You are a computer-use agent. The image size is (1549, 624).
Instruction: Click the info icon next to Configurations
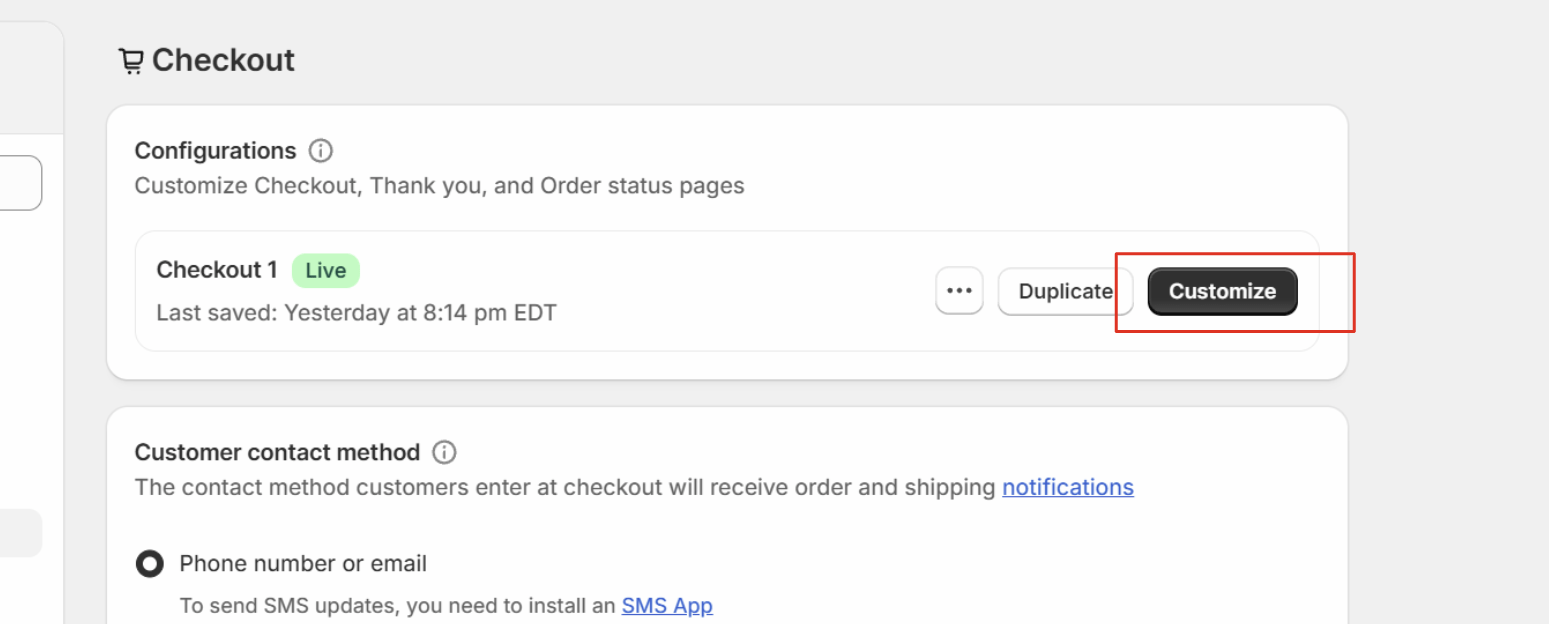click(320, 151)
